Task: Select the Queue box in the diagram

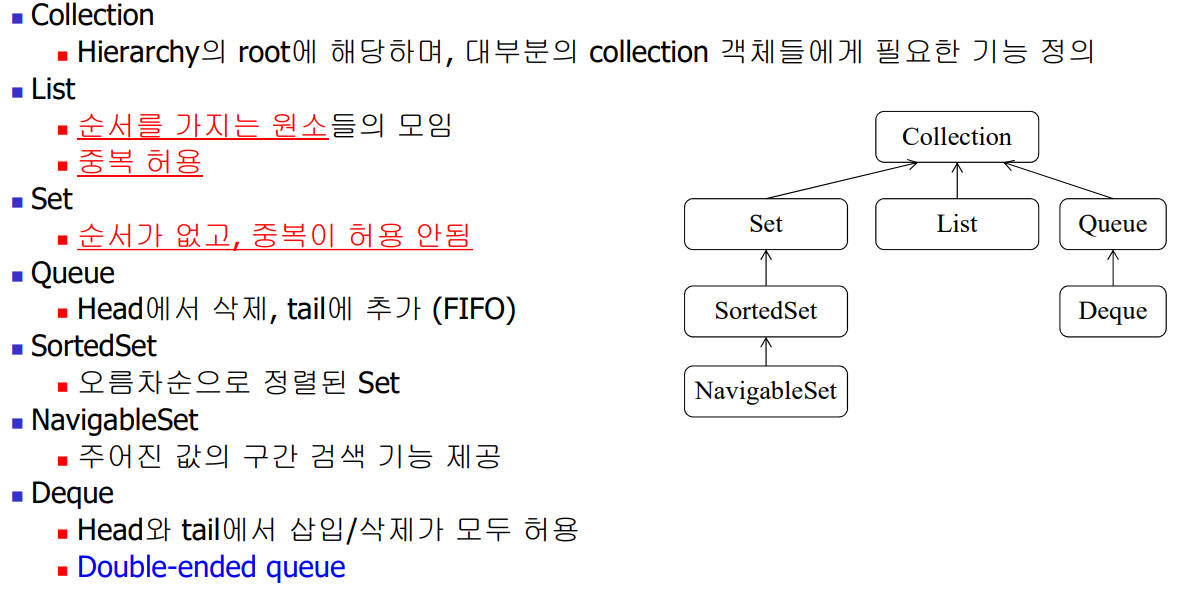Action: pyautogui.click(x=1113, y=224)
